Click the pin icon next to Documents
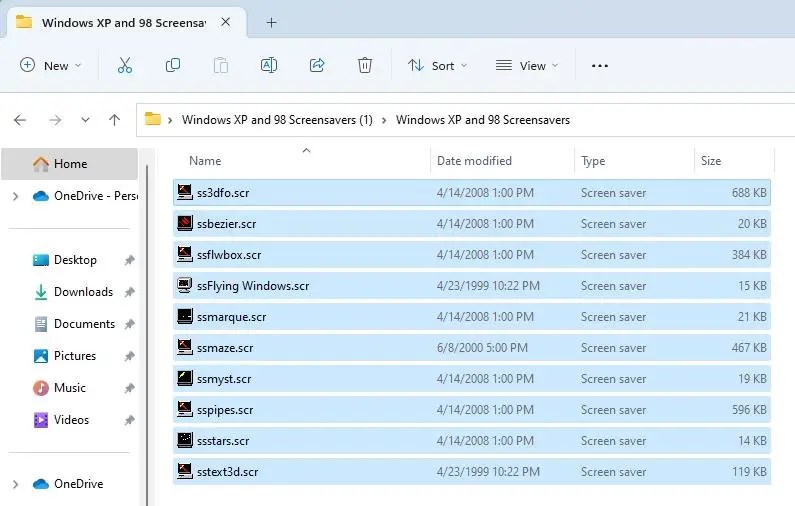Viewport: 795px width, 506px height. (129, 324)
